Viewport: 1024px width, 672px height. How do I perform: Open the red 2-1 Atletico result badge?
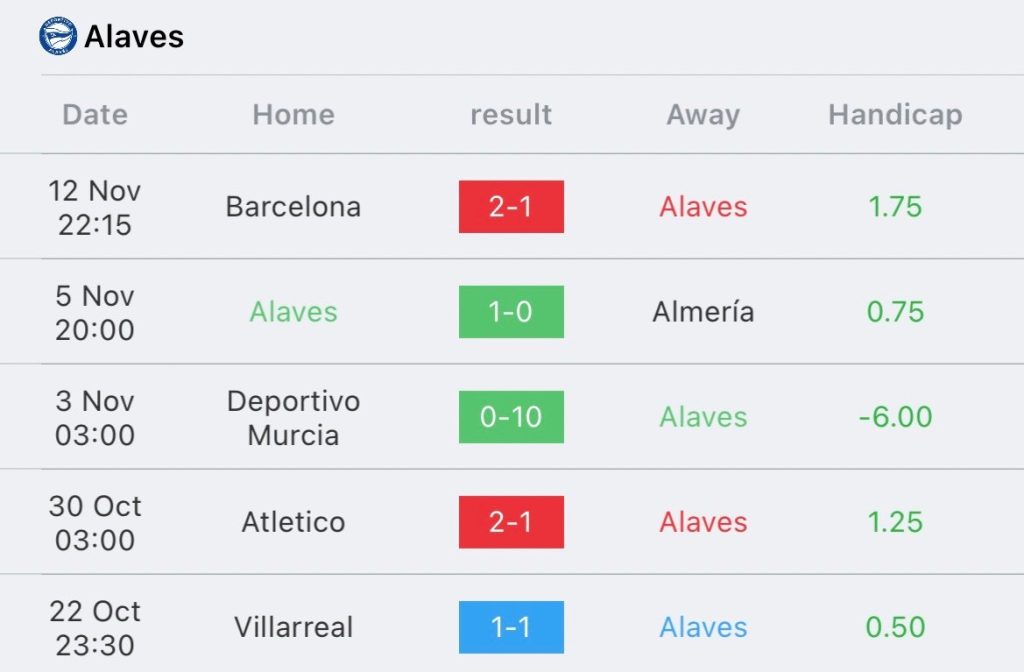(x=511, y=522)
